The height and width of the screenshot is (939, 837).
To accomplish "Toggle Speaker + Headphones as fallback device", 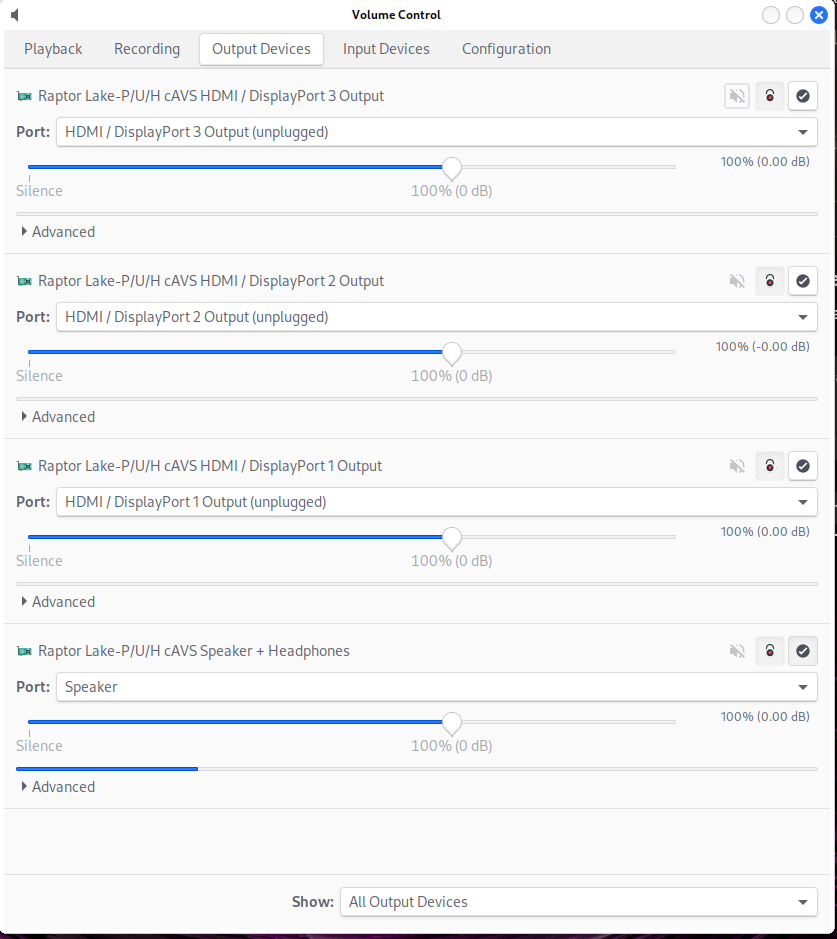I will coord(802,651).
